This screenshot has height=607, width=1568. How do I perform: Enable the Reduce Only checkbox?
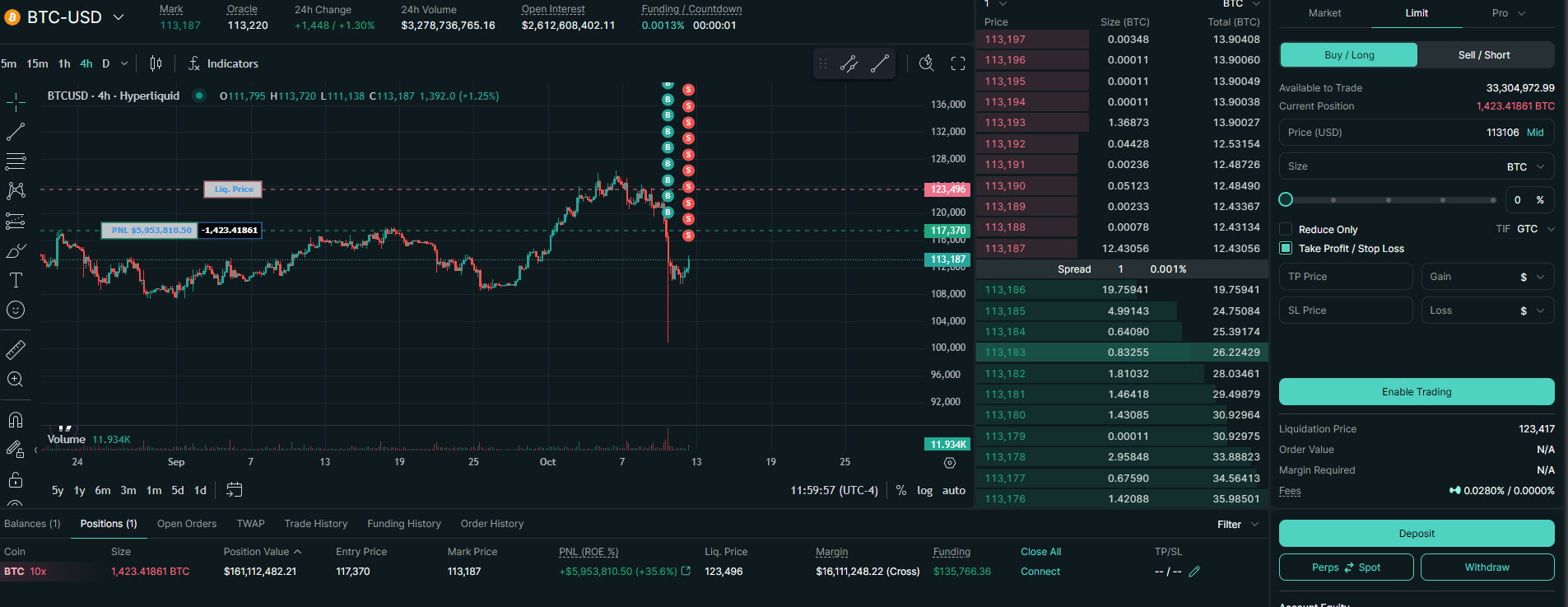pos(1286,229)
